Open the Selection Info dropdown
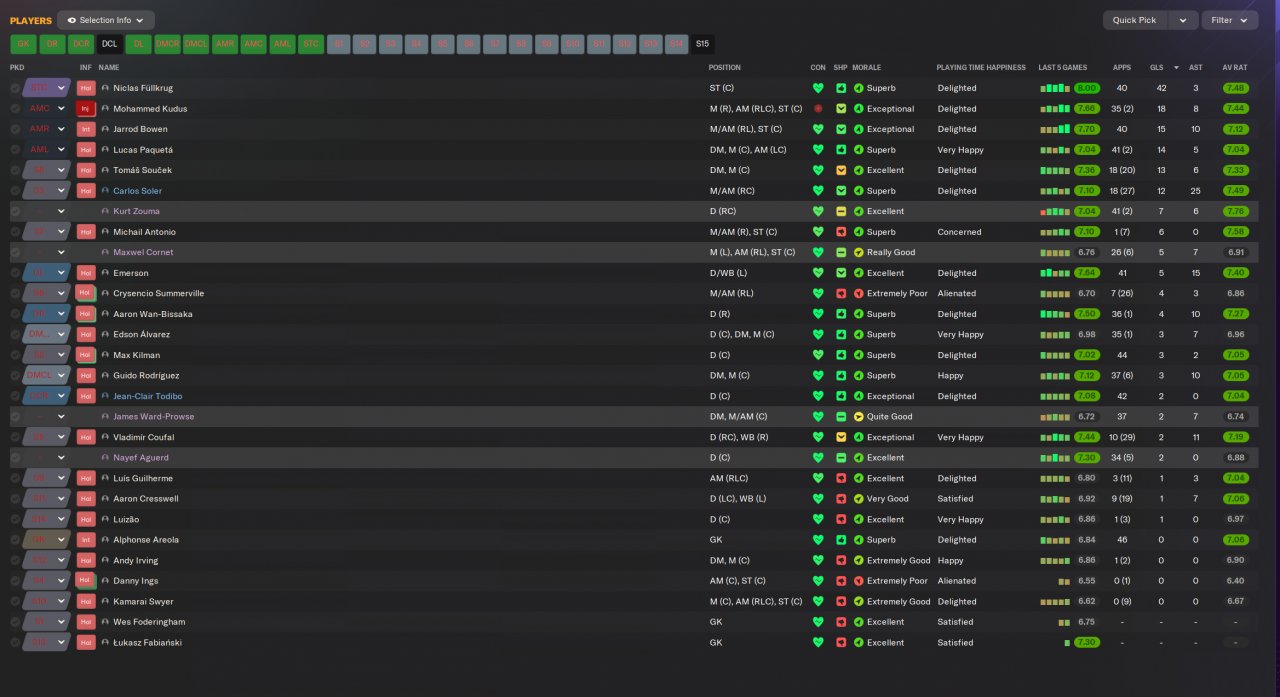1280x697 pixels. coord(106,20)
